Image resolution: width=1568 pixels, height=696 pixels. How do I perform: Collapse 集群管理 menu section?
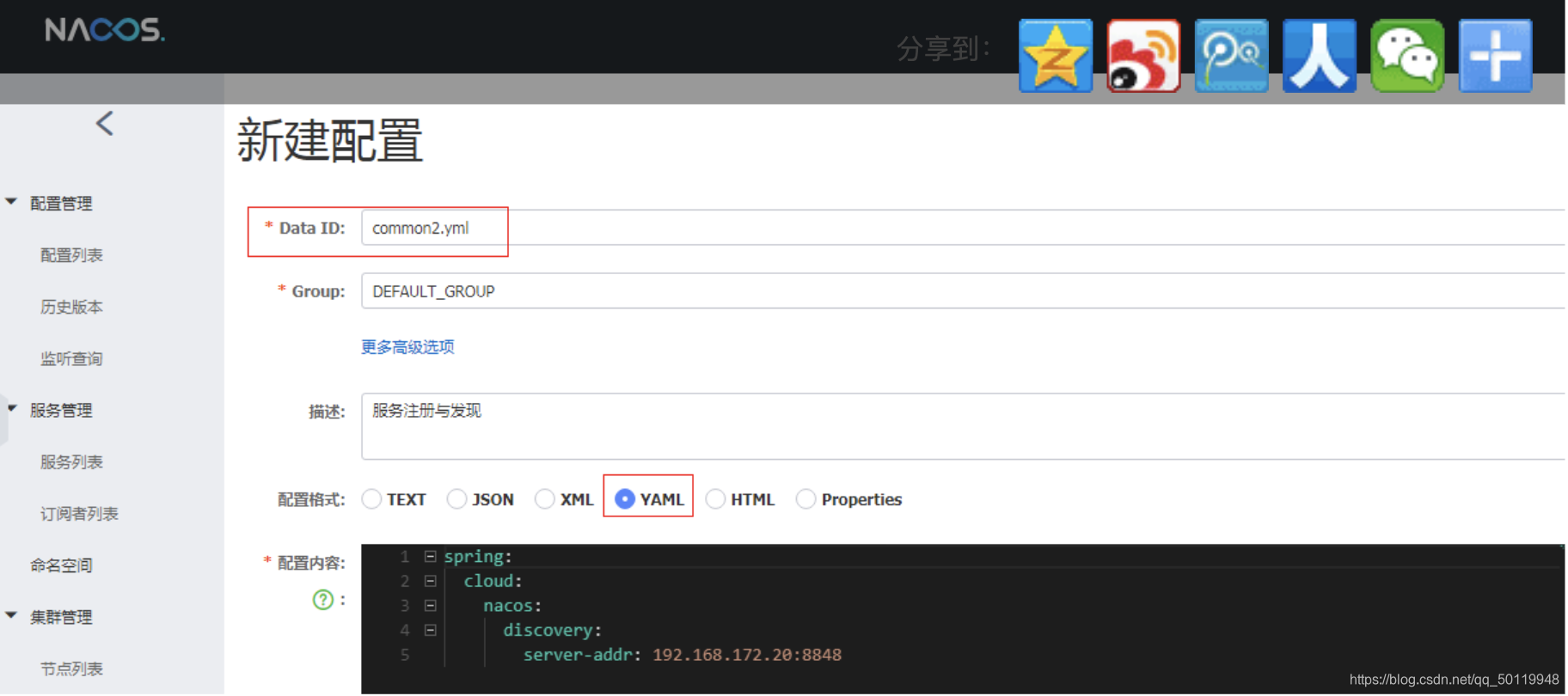tap(11, 615)
